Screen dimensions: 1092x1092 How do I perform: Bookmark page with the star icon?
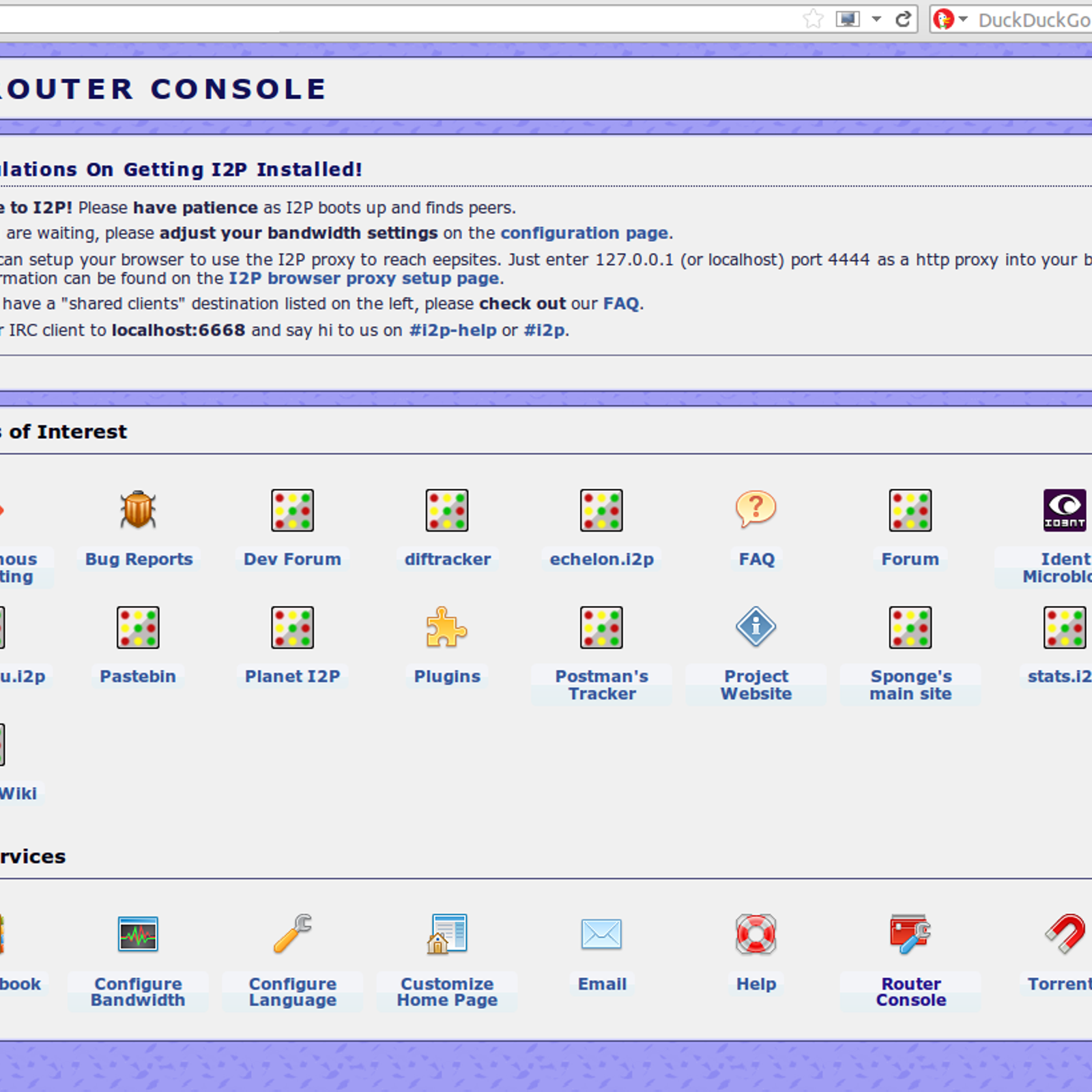813,19
